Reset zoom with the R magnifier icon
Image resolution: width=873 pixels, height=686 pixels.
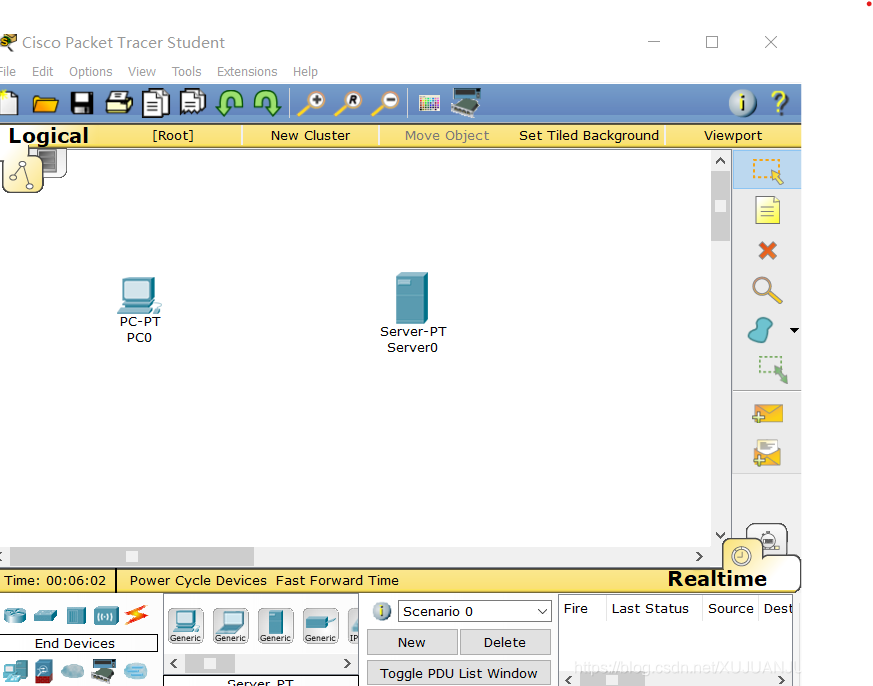(349, 104)
